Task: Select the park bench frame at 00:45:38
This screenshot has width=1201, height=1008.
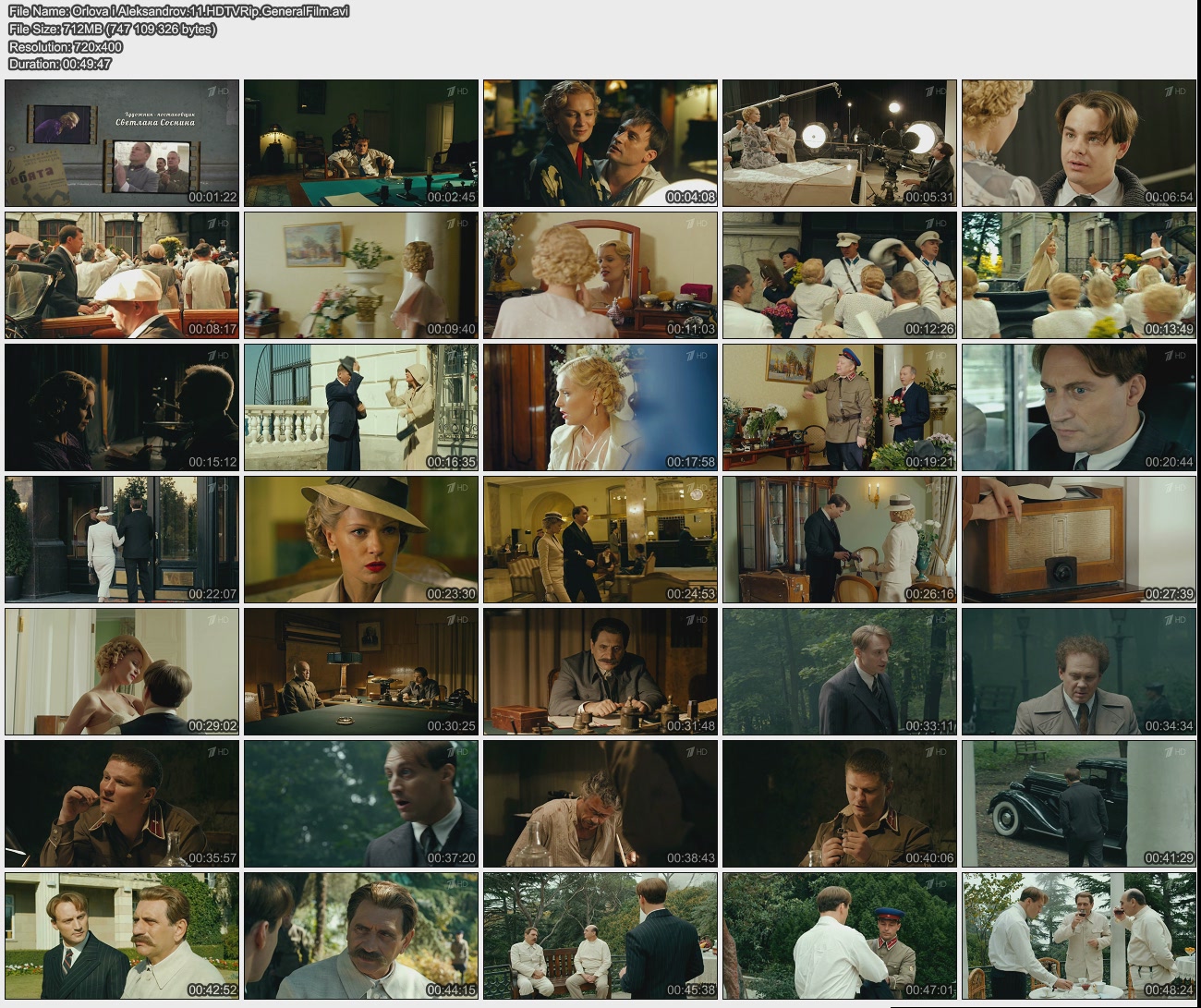Action: point(600,936)
